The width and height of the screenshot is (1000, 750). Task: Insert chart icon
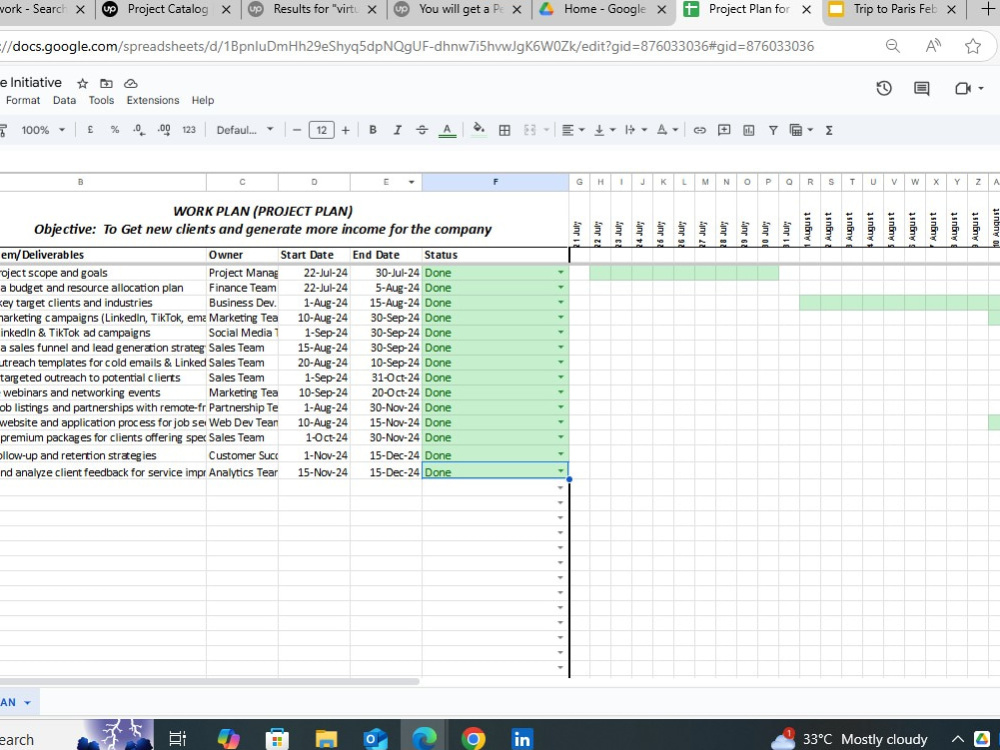coord(749,130)
